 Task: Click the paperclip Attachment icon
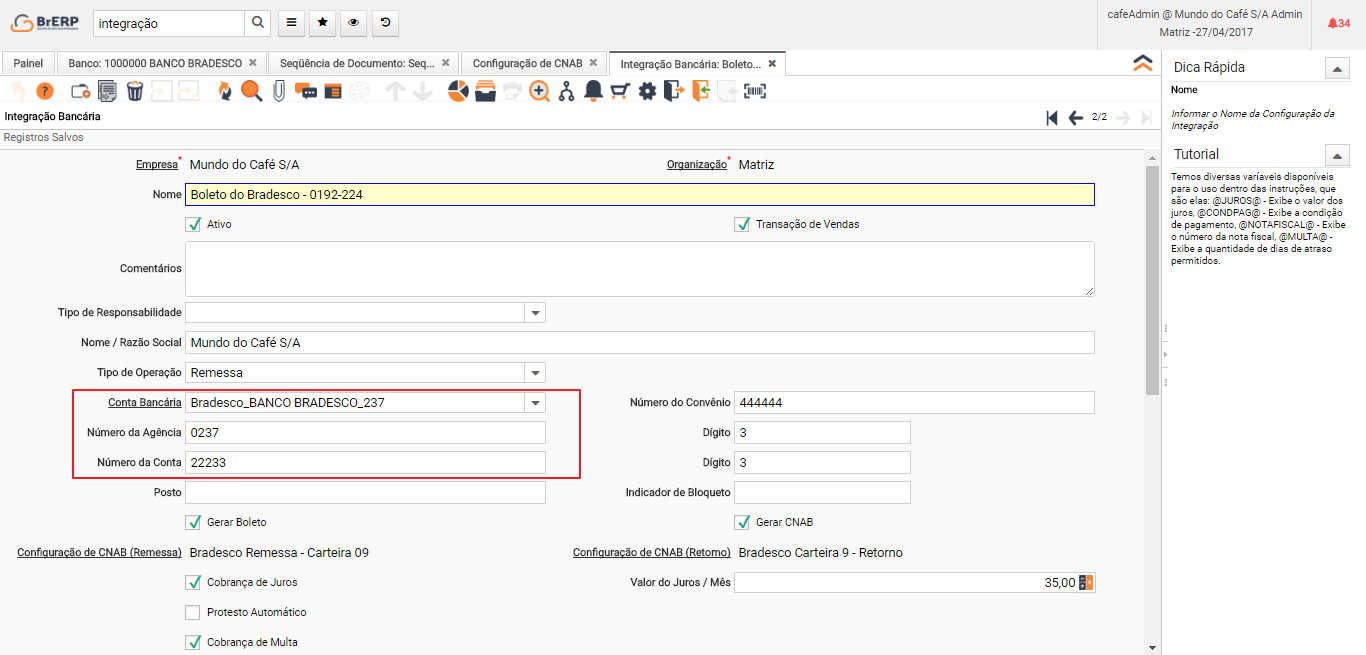pos(279,91)
